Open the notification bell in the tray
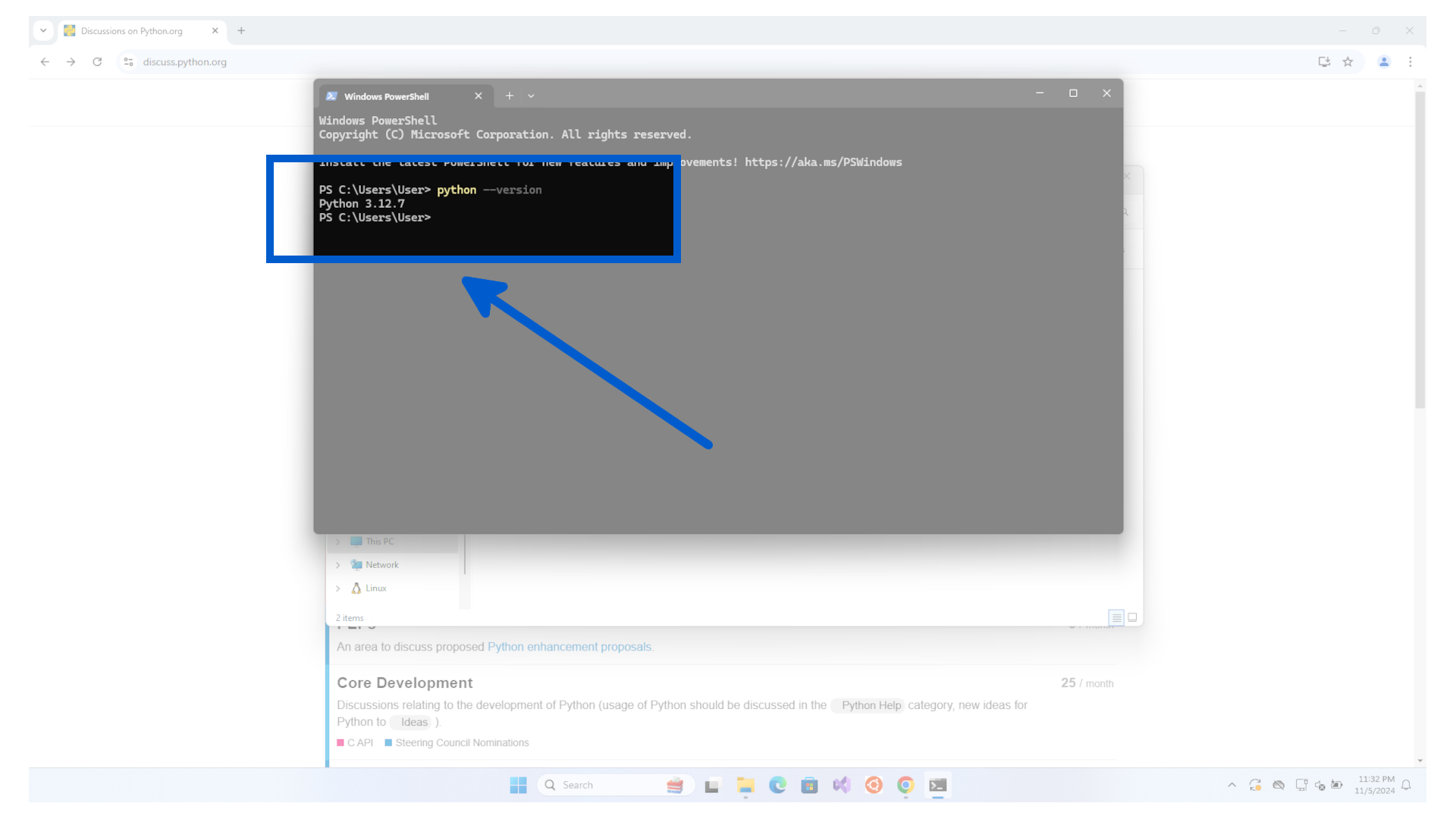This screenshot has height=819, width=1456. tap(1407, 785)
